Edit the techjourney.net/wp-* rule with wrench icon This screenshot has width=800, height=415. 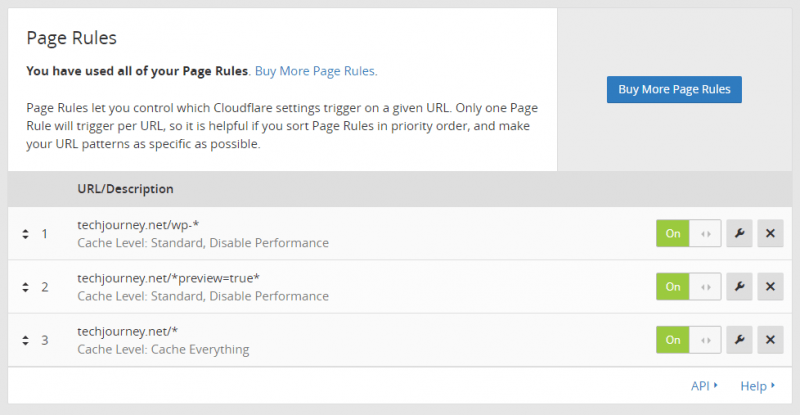[x=739, y=233]
